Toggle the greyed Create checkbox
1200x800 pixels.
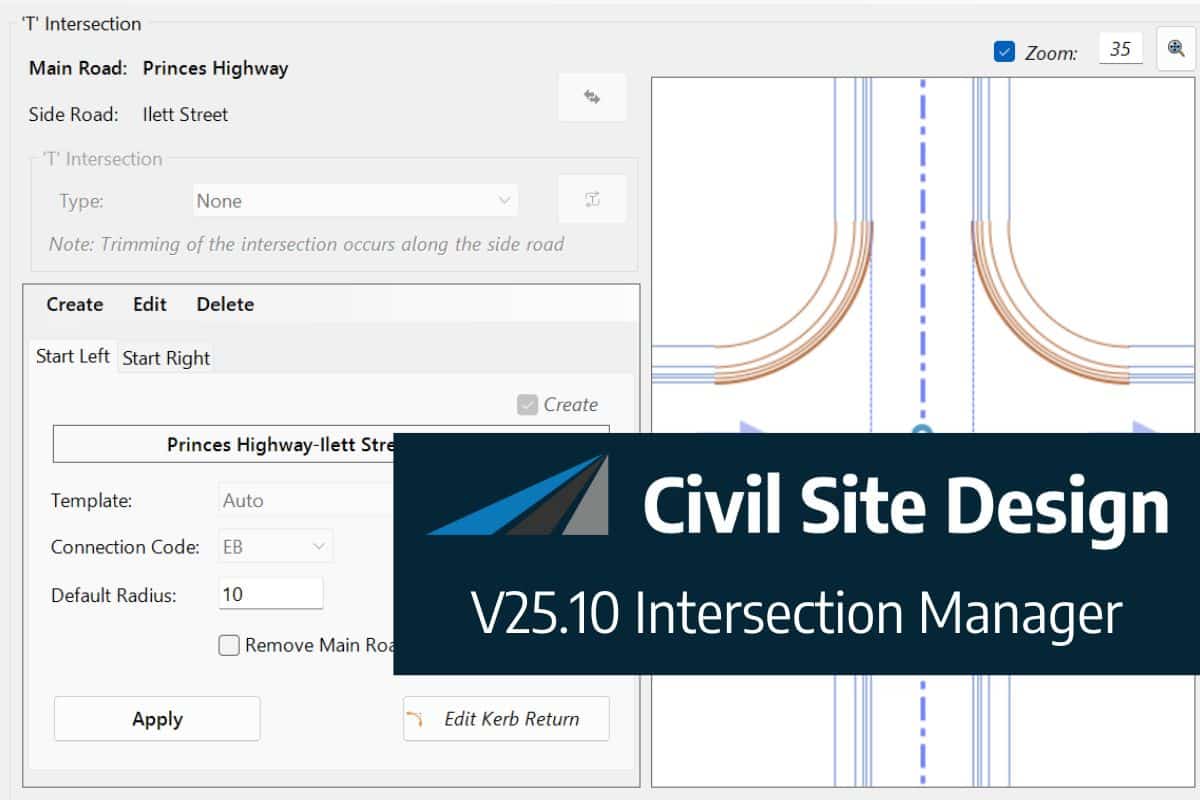point(528,404)
